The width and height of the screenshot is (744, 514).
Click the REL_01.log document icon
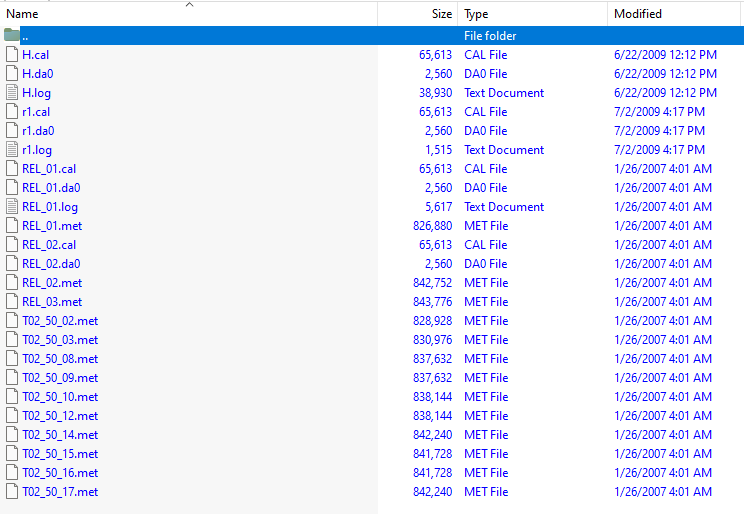coord(12,206)
